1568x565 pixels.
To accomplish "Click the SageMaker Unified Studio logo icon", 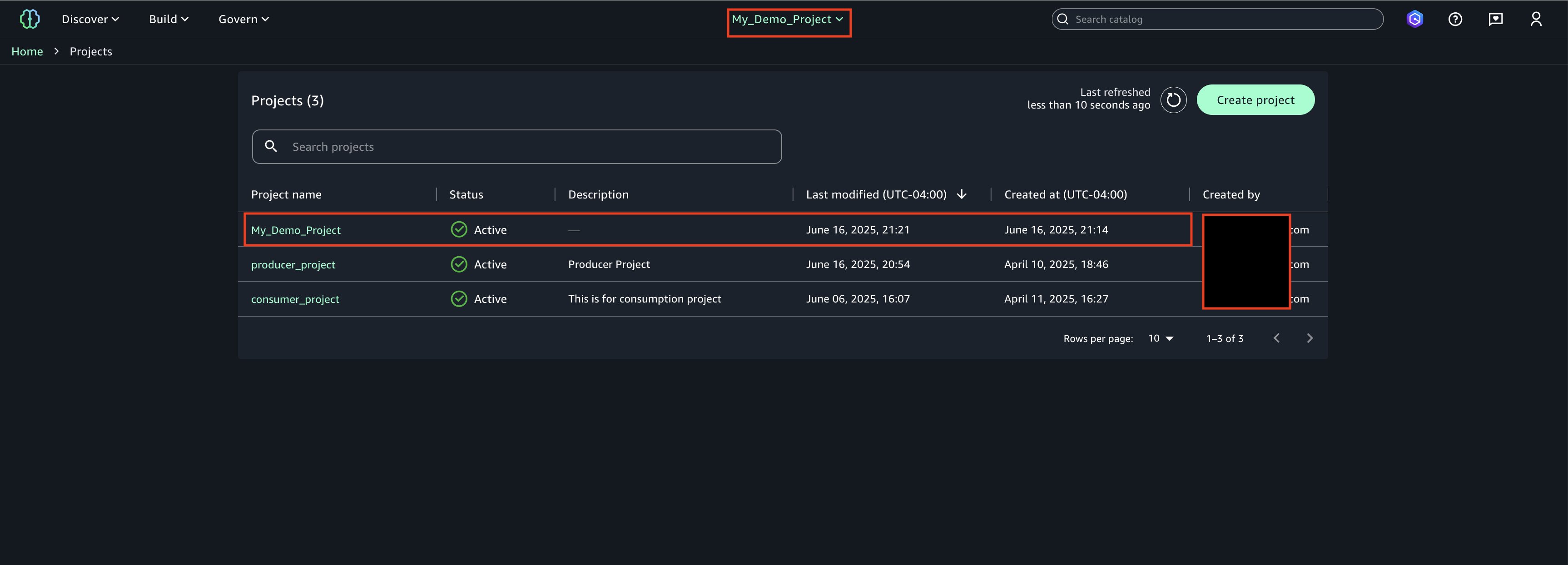I will (x=29, y=19).
